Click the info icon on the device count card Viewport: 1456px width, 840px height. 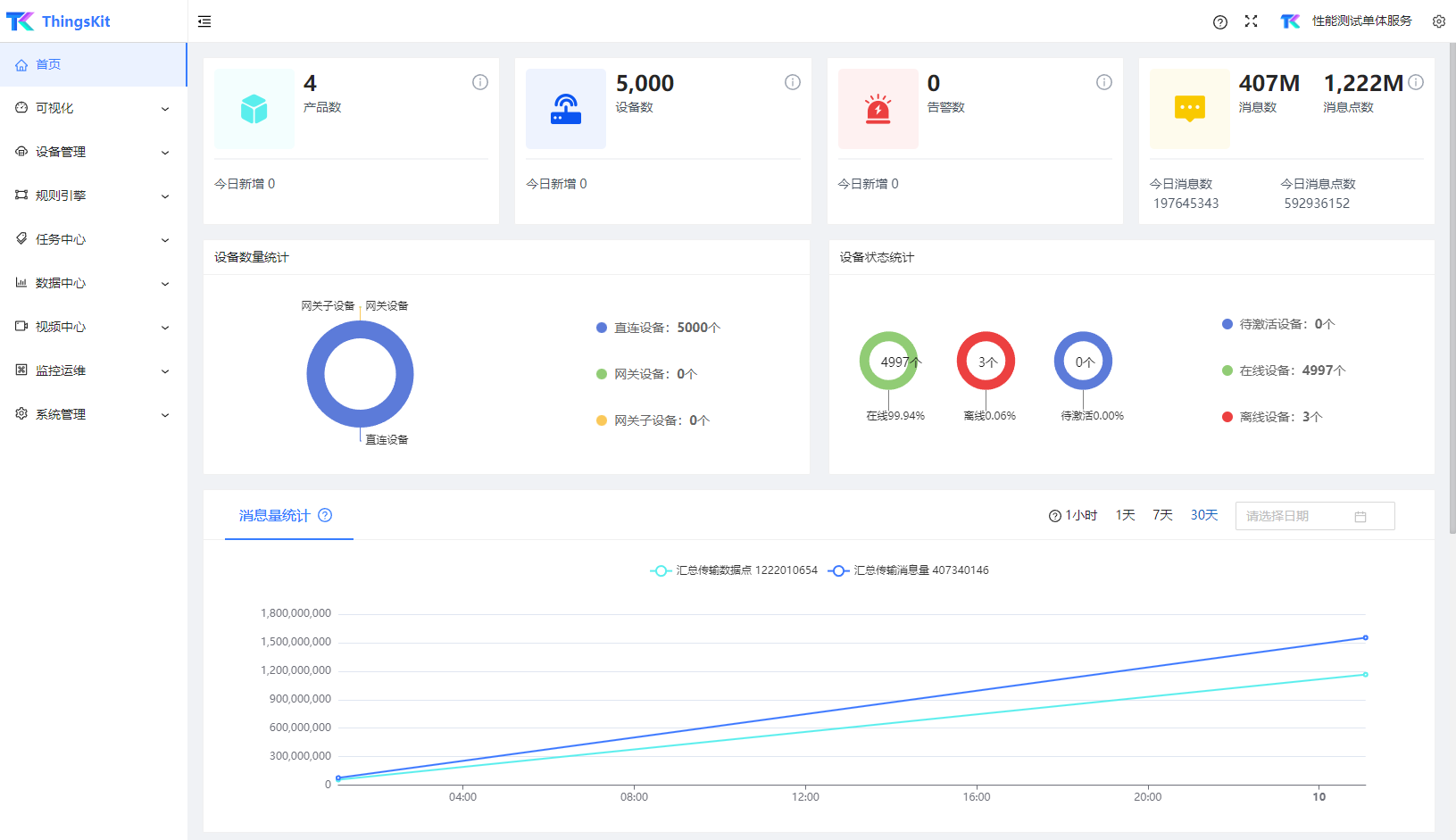pyautogui.click(x=792, y=82)
